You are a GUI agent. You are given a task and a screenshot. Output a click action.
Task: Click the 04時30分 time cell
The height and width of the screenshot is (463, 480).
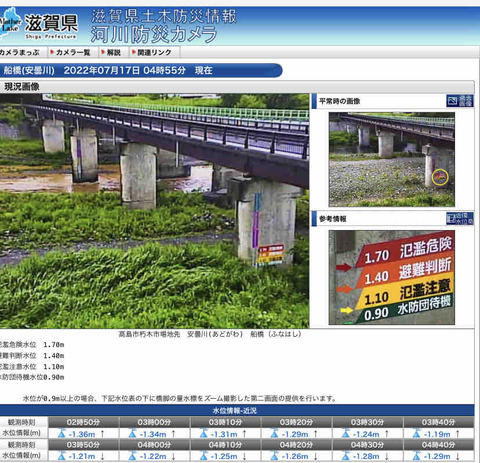(x=367, y=445)
